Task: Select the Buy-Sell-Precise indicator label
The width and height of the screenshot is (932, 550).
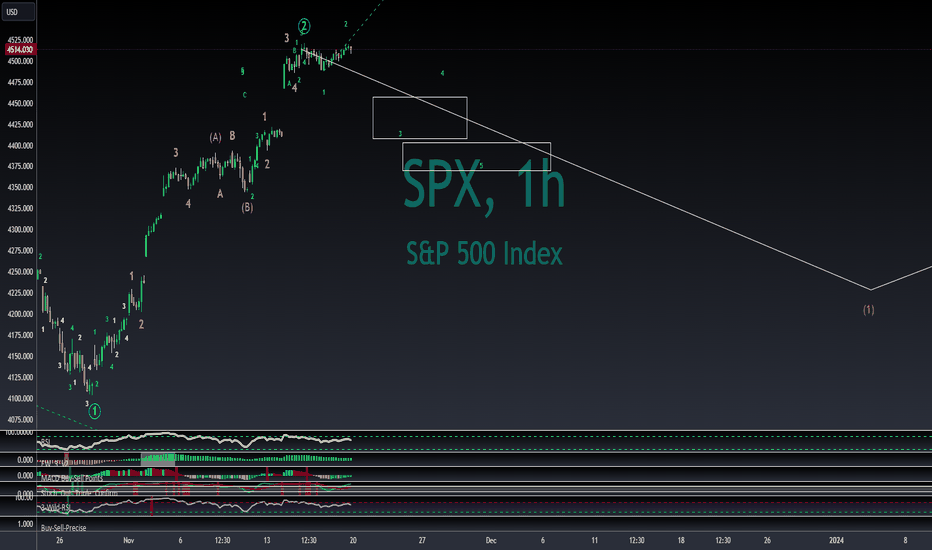Action: click(x=64, y=528)
